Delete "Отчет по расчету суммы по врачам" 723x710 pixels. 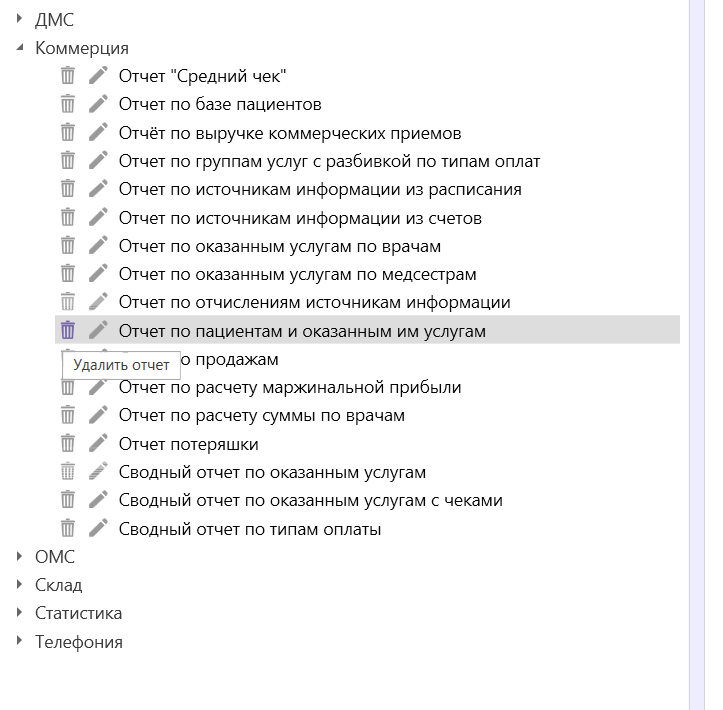(x=68, y=415)
